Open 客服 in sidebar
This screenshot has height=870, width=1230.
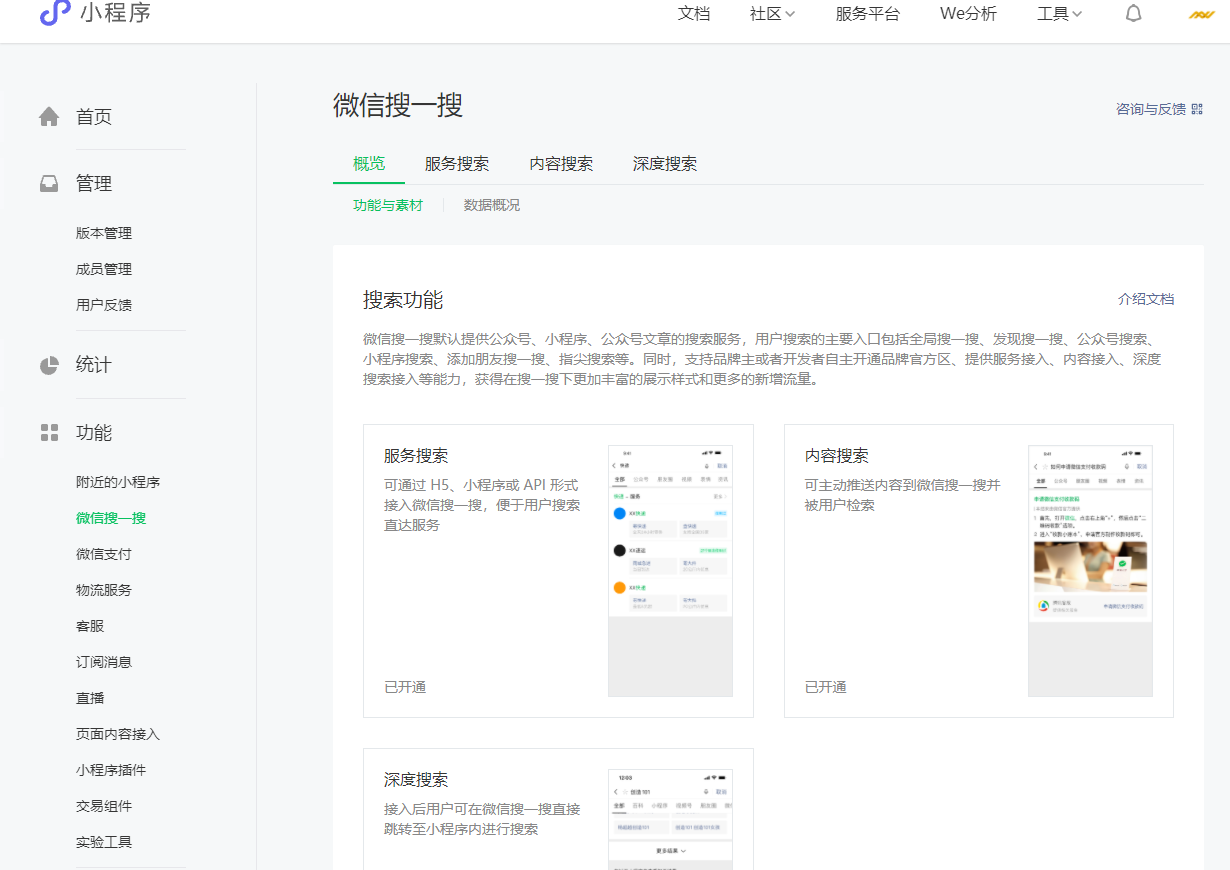tap(90, 626)
